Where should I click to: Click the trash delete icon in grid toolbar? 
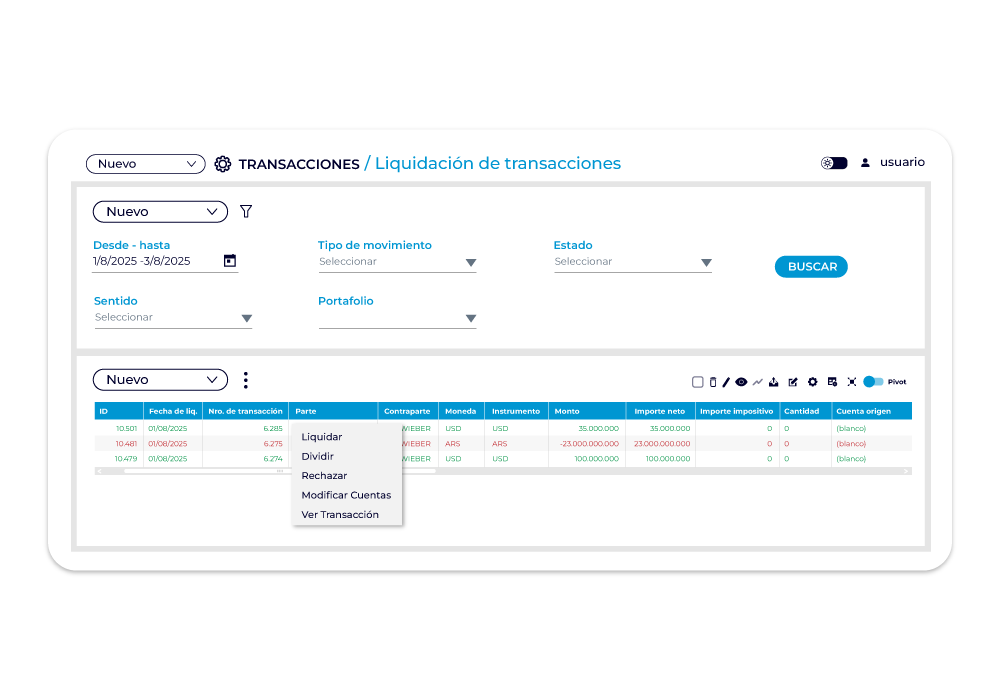[x=713, y=382]
